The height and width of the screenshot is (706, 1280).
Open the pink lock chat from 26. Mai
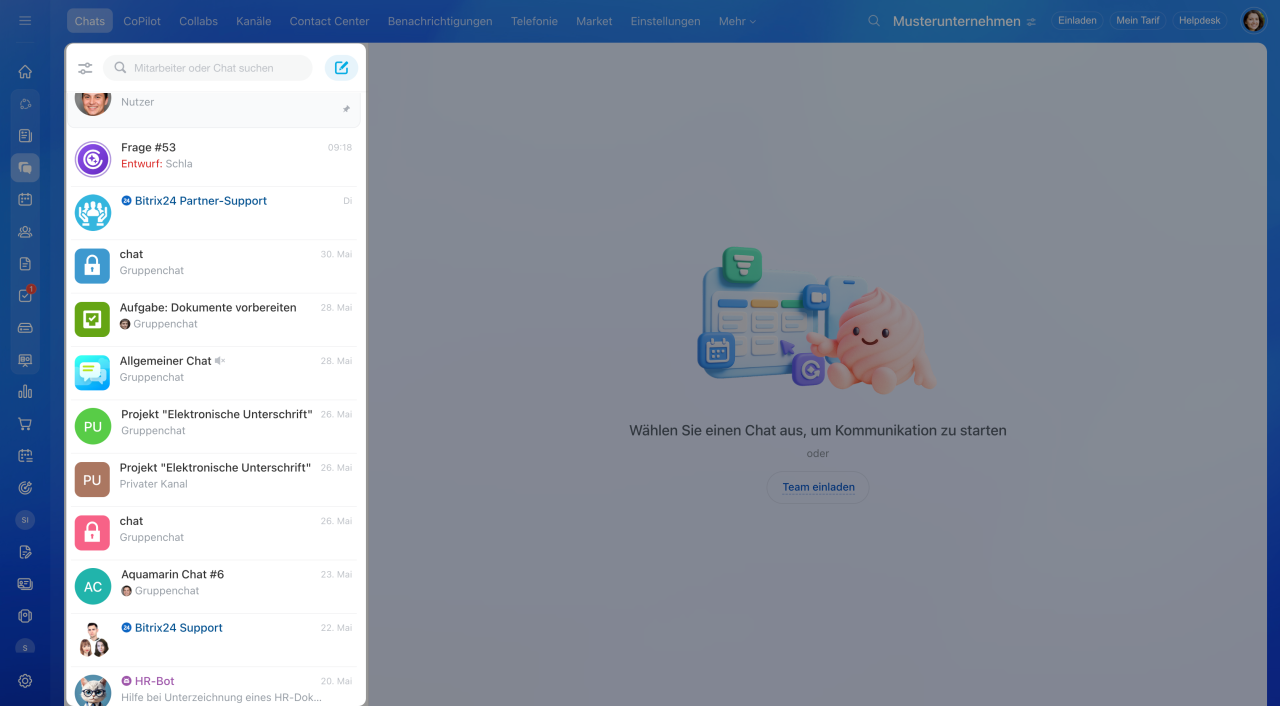coord(215,533)
